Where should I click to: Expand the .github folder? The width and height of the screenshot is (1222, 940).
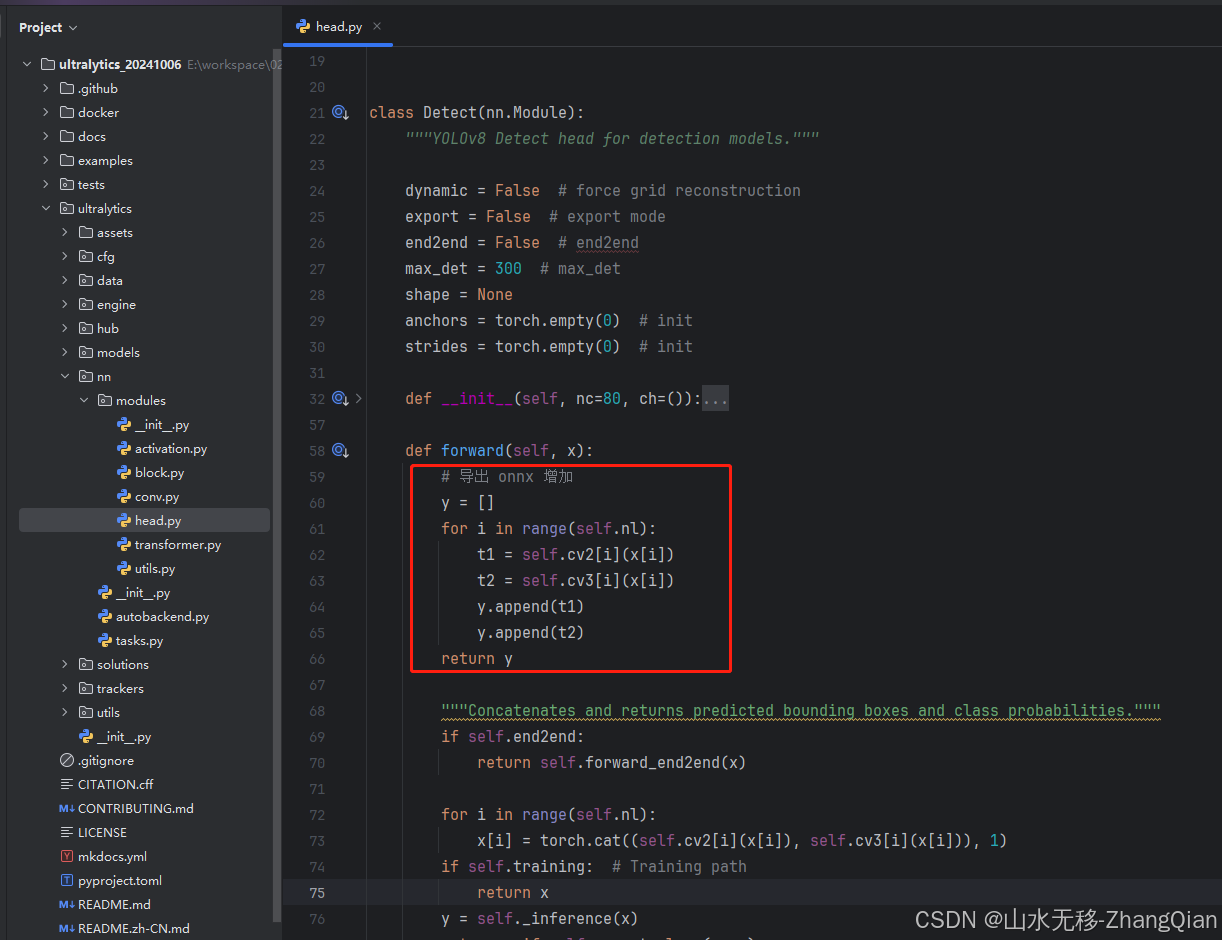click(46, 88)
